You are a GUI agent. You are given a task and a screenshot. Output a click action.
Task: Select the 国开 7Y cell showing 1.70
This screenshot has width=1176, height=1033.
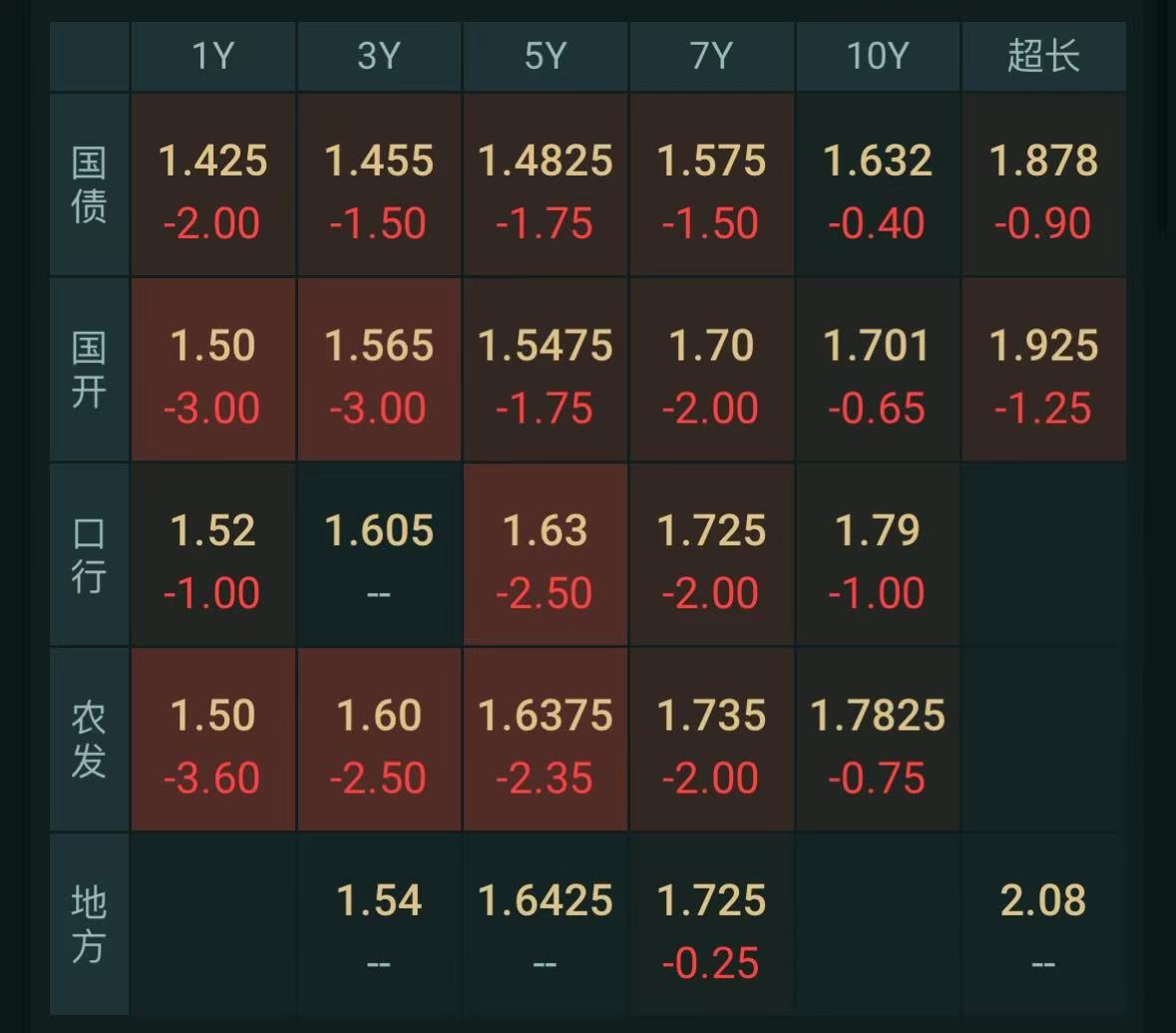click(x=712, y=370)
